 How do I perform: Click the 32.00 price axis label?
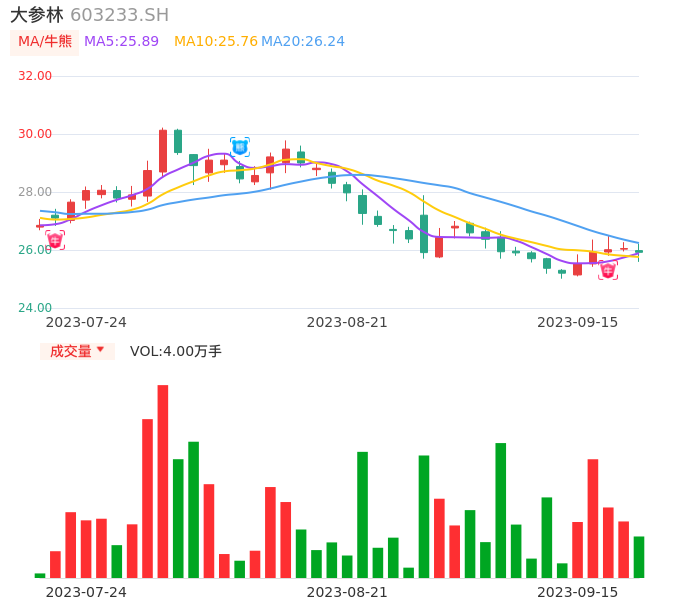tap(35, 76)
